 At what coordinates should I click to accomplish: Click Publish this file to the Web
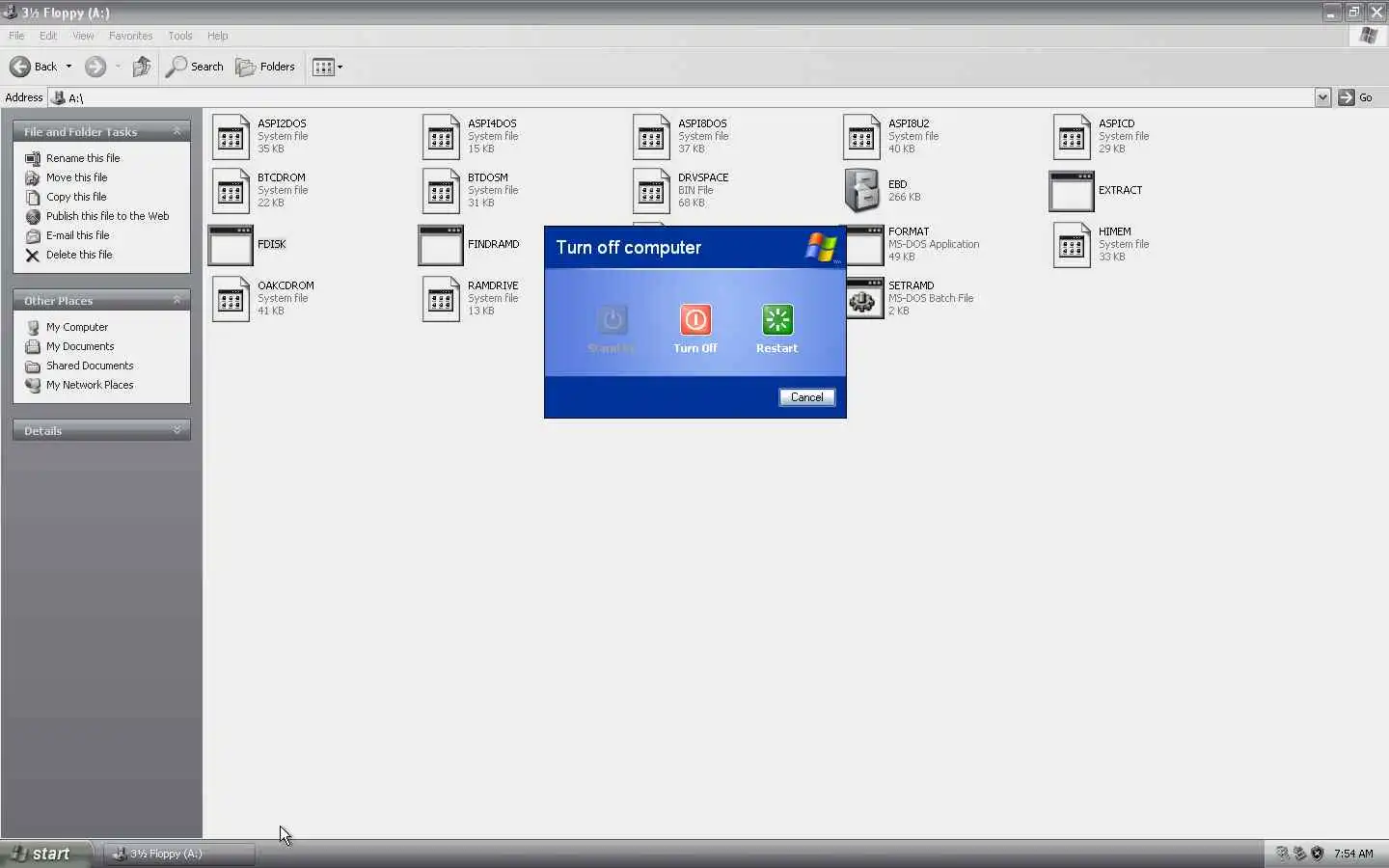[x=108, y=216]
